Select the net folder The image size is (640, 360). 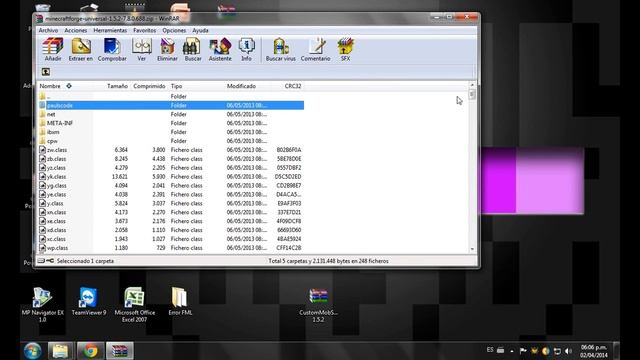(x=171, y=114)
